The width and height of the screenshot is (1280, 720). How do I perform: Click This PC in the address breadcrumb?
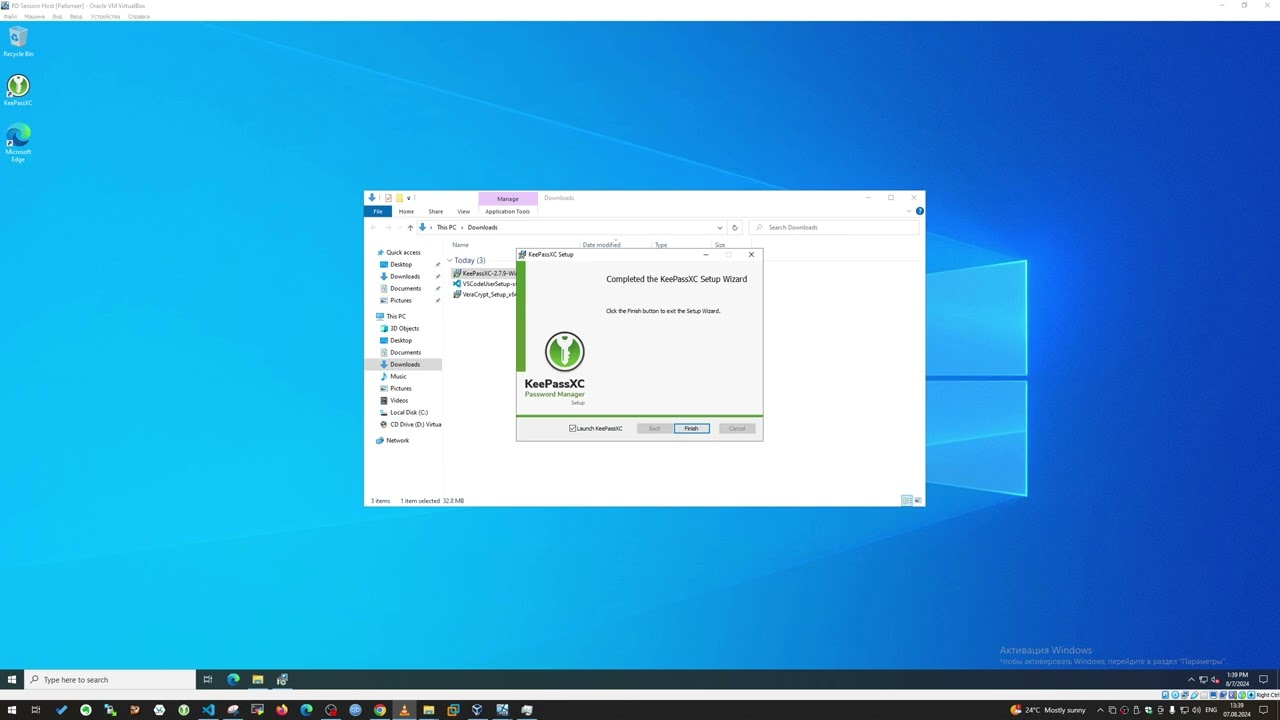point(446,227)
